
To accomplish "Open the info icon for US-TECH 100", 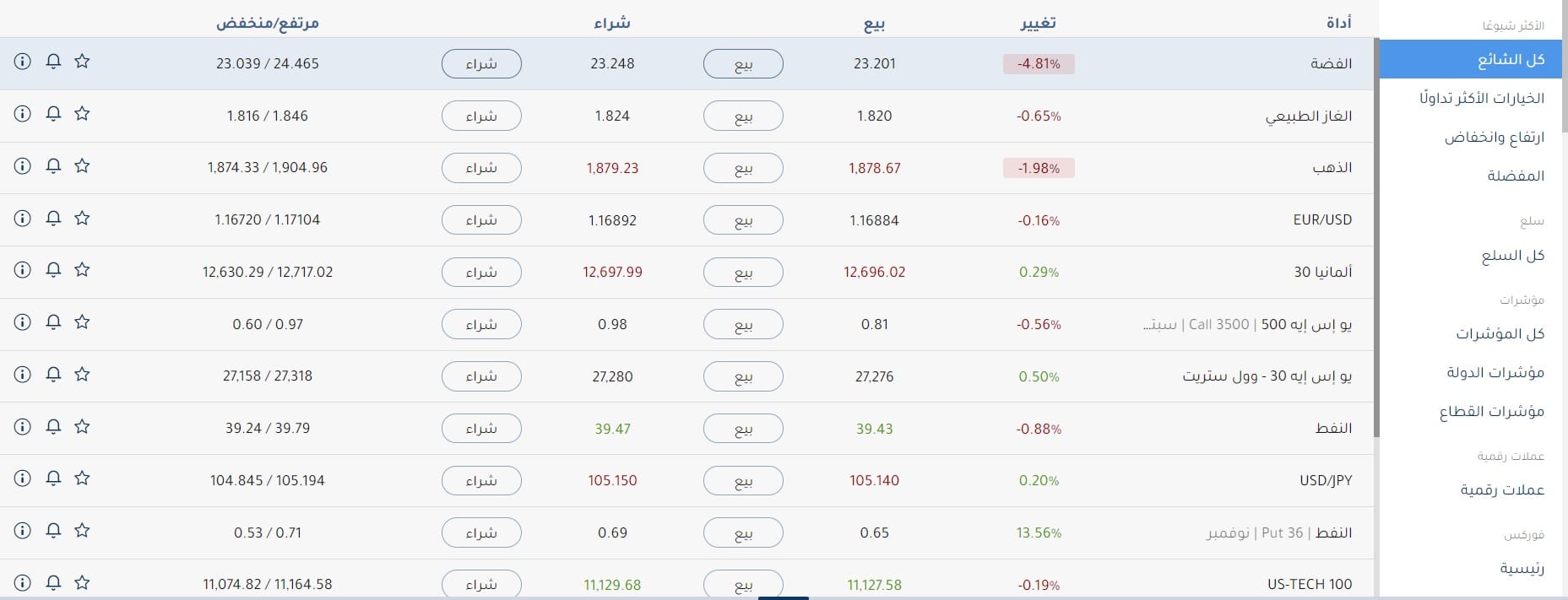I will pos(23,583).
